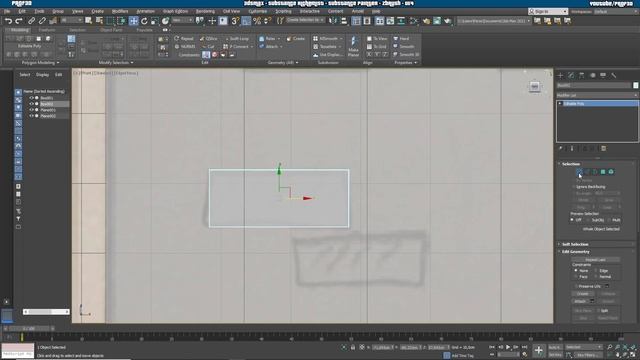Select Constraints Face radio button
640x360 pixels.
coord(576,277)
